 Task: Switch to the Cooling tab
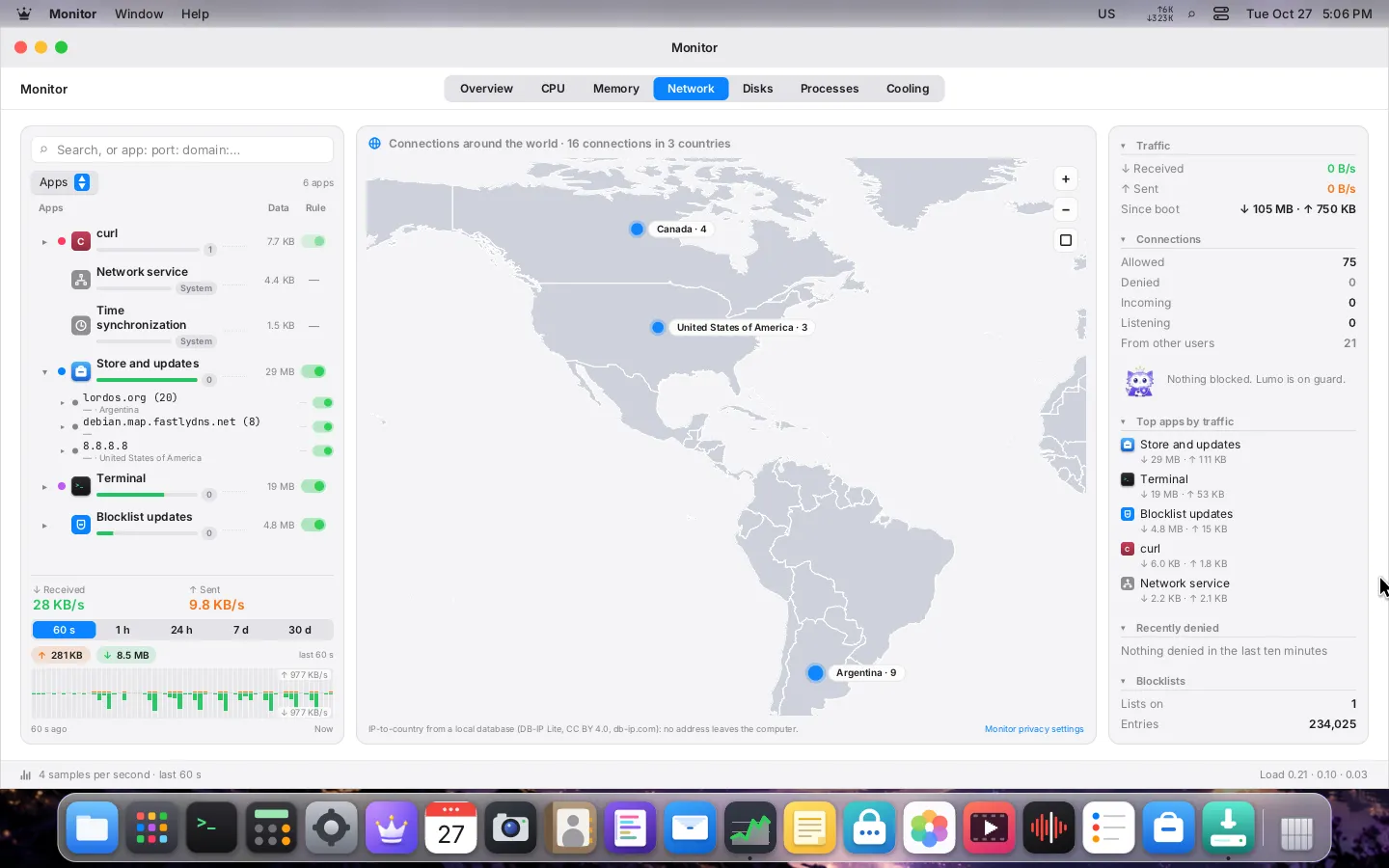pyautogui.click(x=908, y=89)
